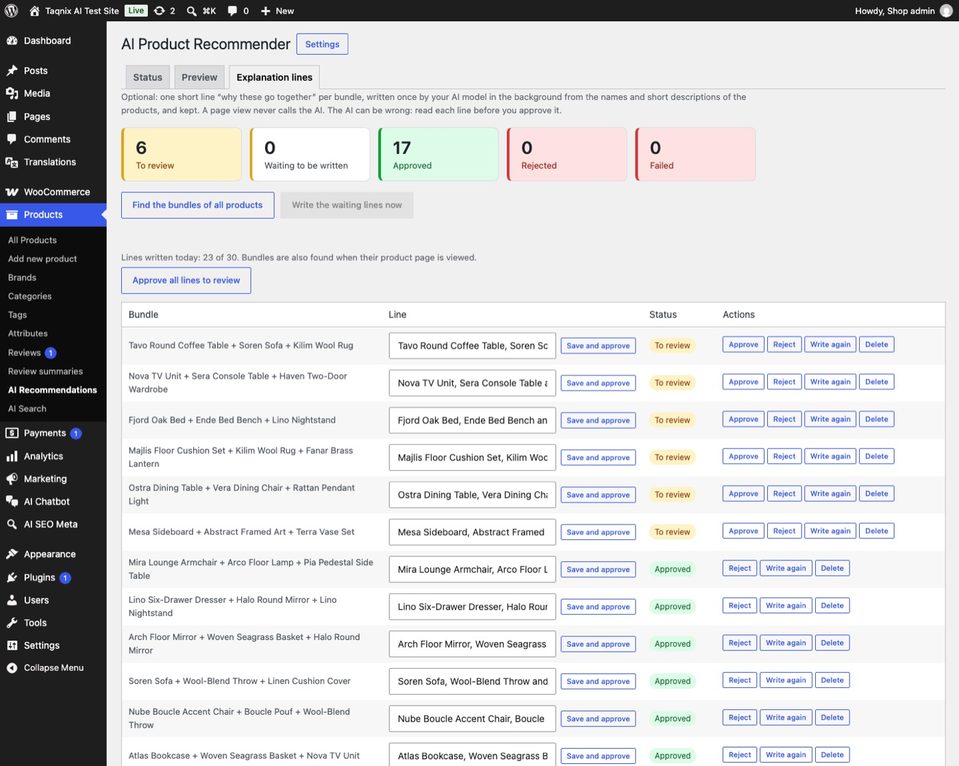Switch to the Preview tab

[x=199, y=77]
